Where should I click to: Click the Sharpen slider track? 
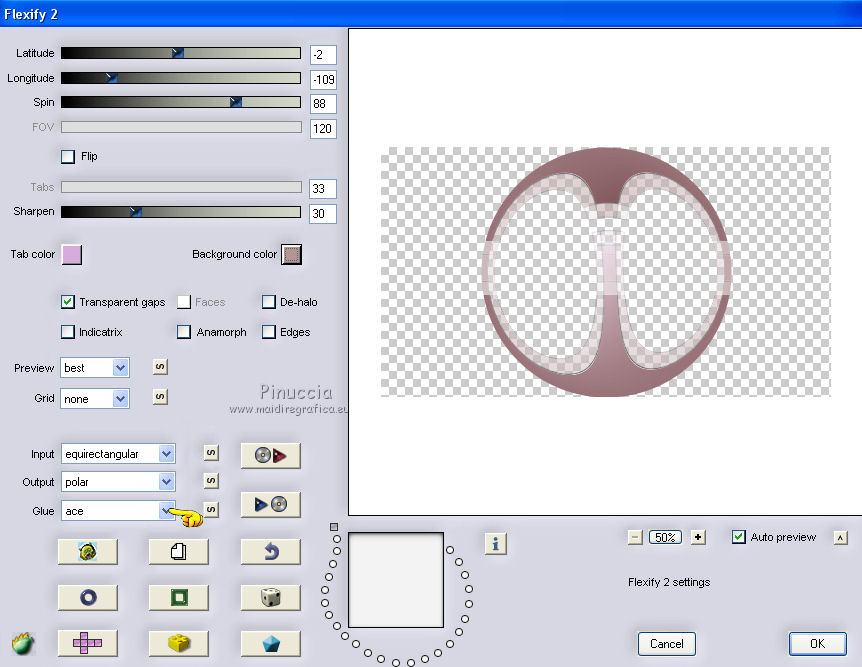click(181, 212)
